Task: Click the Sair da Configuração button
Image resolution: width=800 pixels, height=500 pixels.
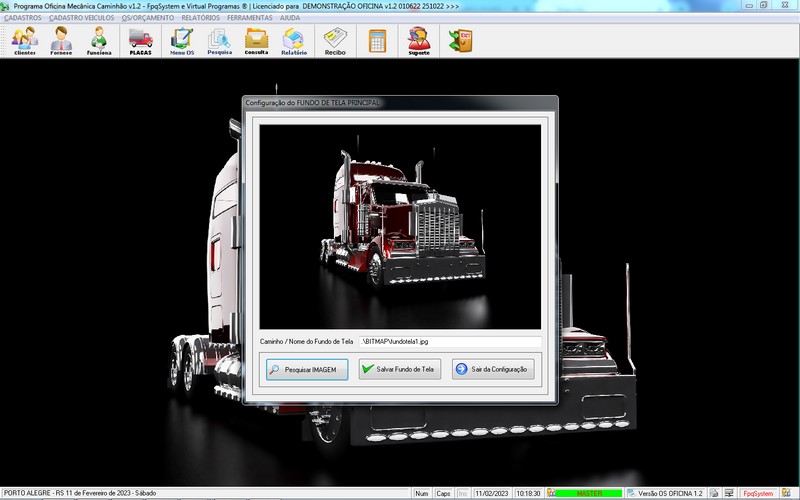Action: click(x=493, y=369)
